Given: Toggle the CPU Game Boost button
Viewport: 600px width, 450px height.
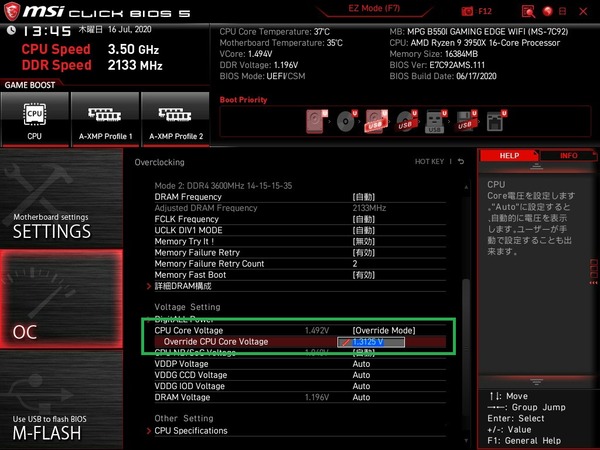Looking at the screenshot, I should 35,119.
